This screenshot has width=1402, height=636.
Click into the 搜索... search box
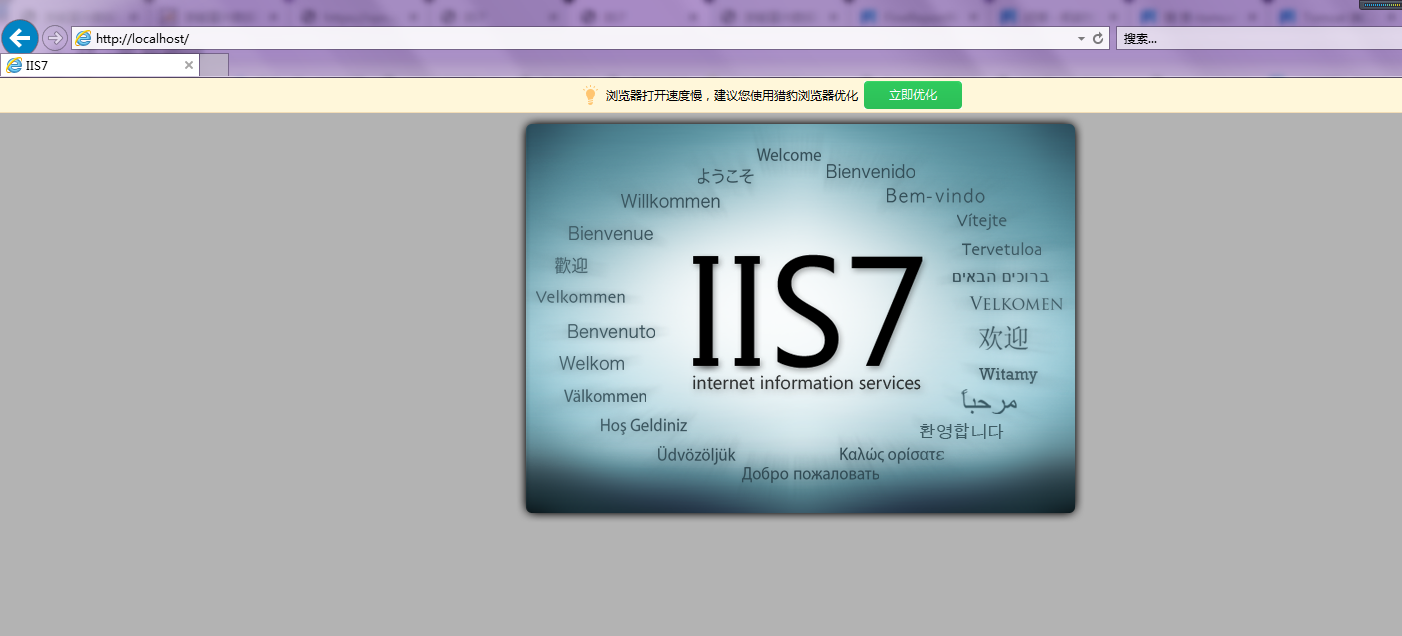click(1258, 38)
